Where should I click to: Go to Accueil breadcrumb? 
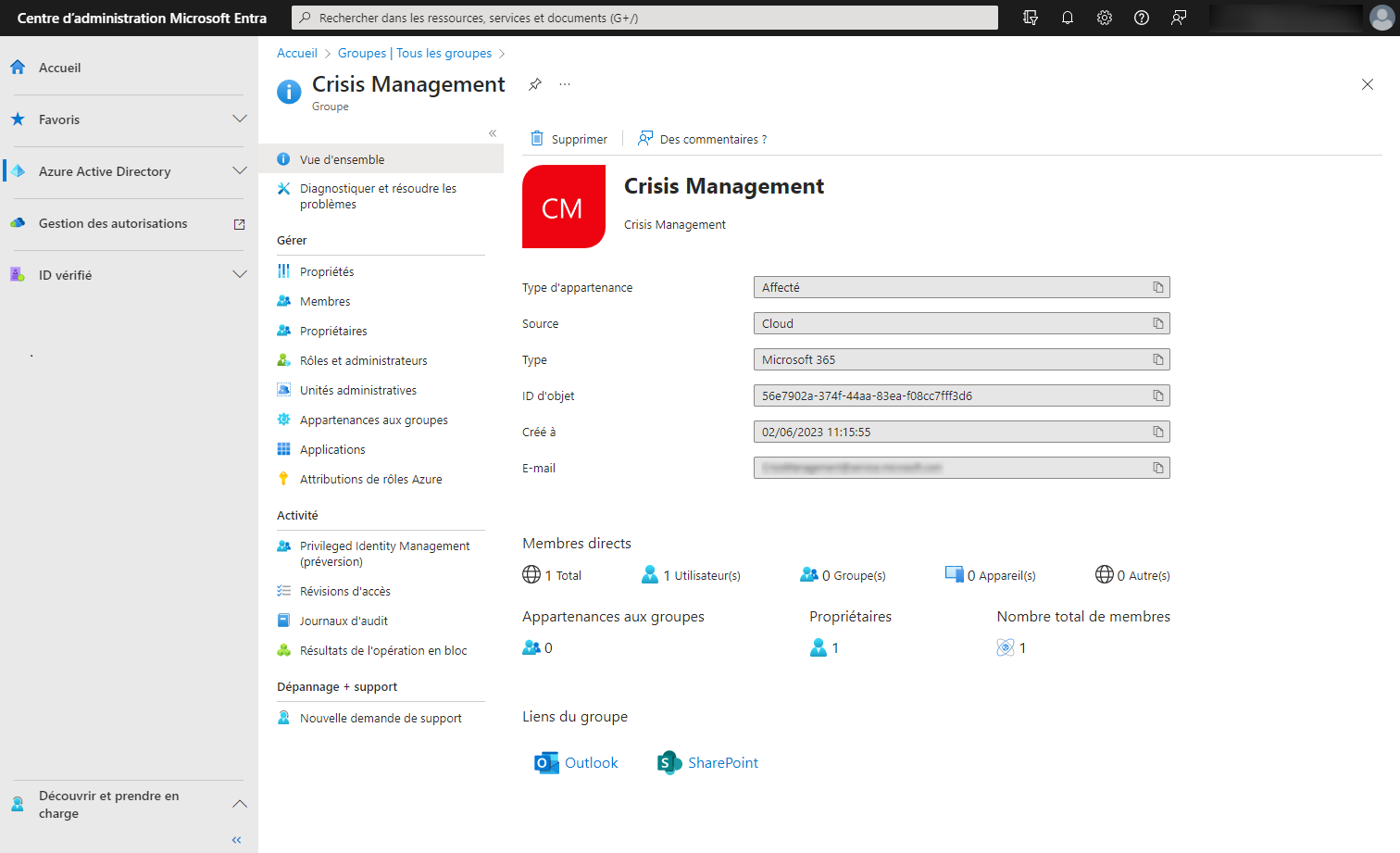click(297, 53)
